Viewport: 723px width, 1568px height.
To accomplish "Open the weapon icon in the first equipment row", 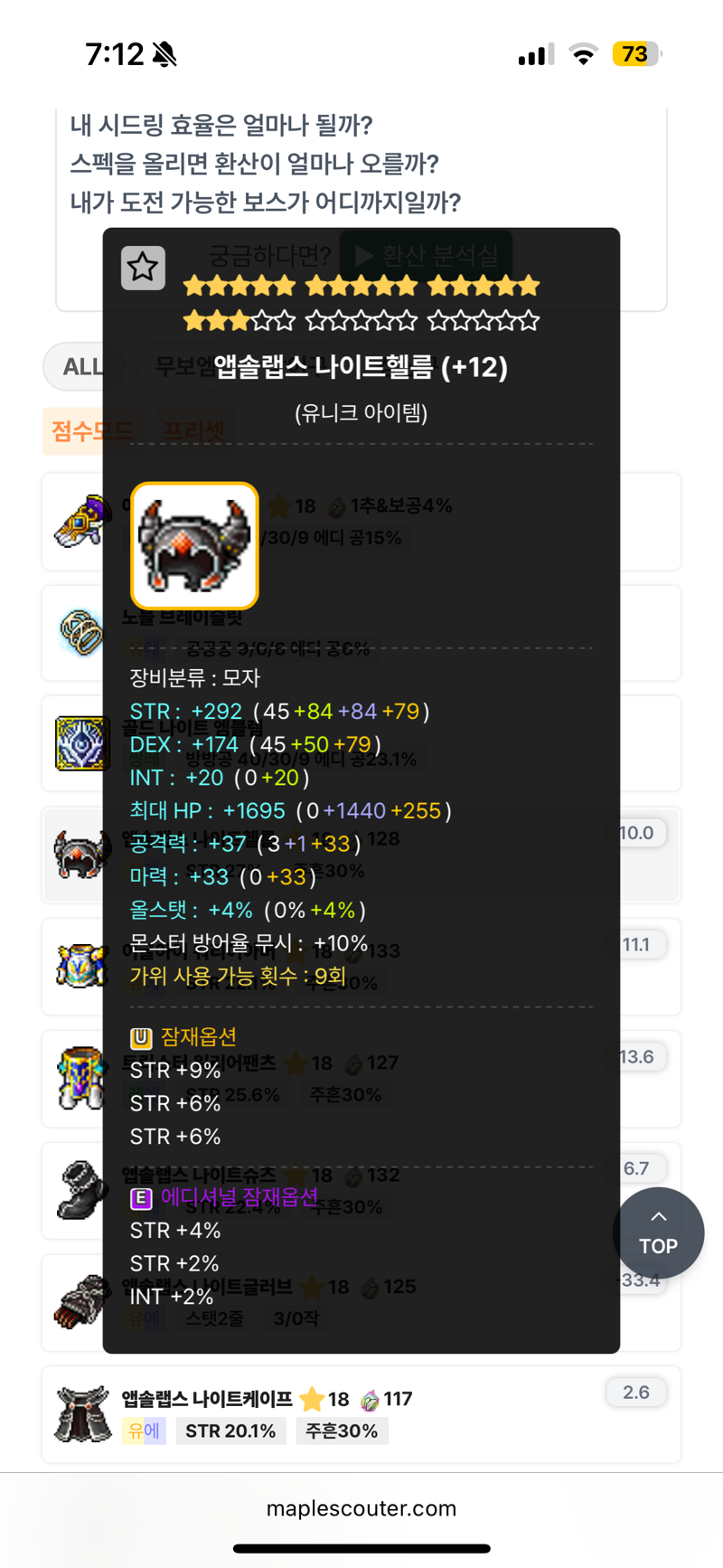I will coord(81,522).
